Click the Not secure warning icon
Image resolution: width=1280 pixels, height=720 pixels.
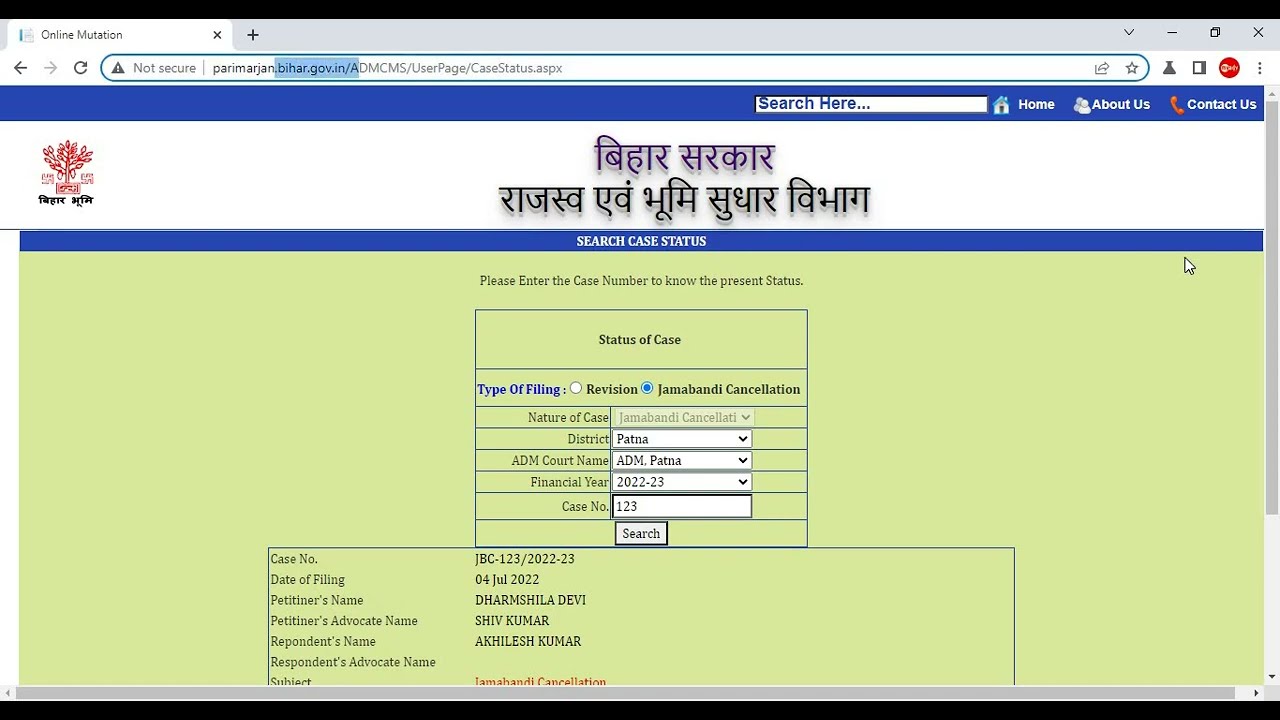pyautogui.click(x=118, y=68)
